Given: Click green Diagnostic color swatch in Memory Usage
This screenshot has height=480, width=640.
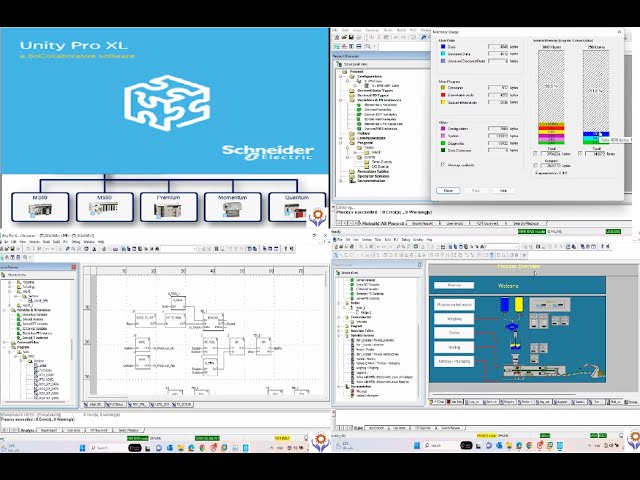Looking at the screenshot, I should [x=443, y=143].
